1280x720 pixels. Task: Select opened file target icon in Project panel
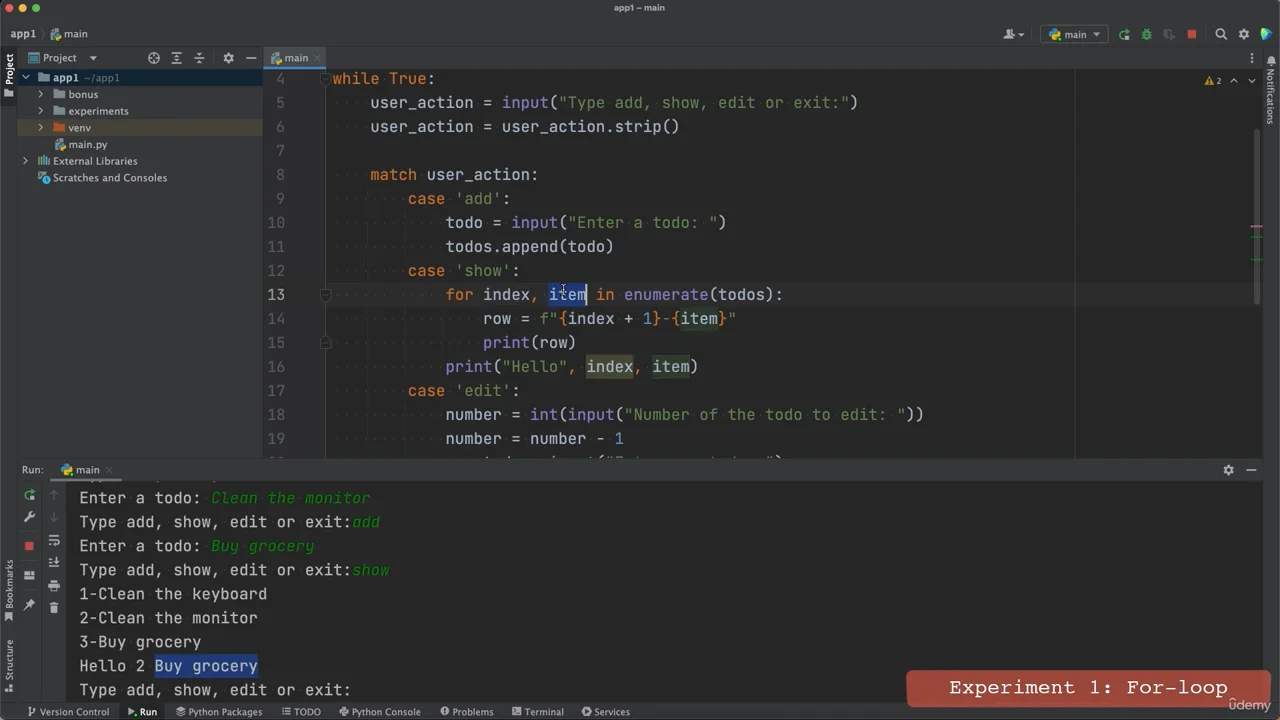(x=154, y=58)
